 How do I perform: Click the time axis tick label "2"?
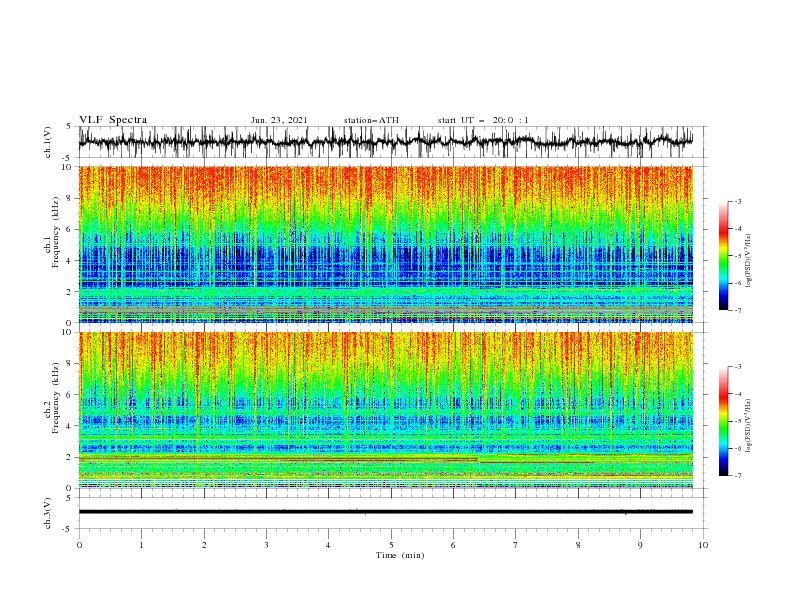pos(204,545)
